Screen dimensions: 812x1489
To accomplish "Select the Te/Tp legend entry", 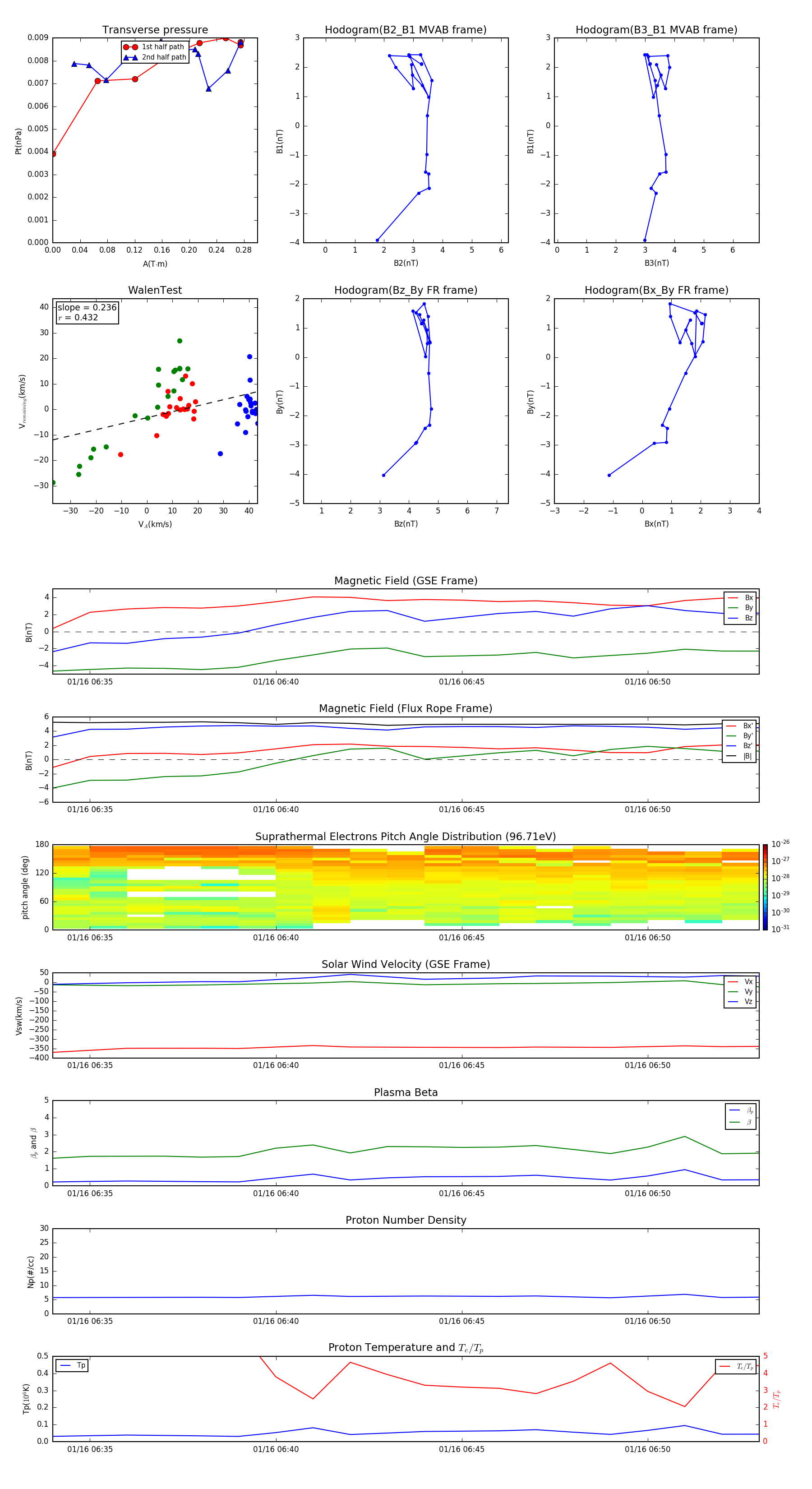I will pos(736,1366).
